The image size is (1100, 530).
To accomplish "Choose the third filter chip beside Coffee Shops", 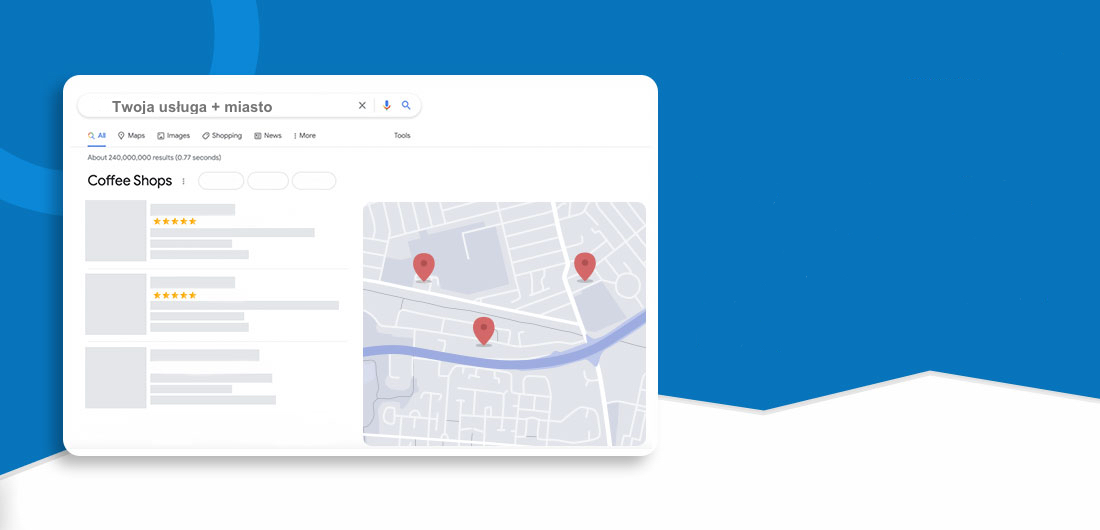I will tap(314, 181).
